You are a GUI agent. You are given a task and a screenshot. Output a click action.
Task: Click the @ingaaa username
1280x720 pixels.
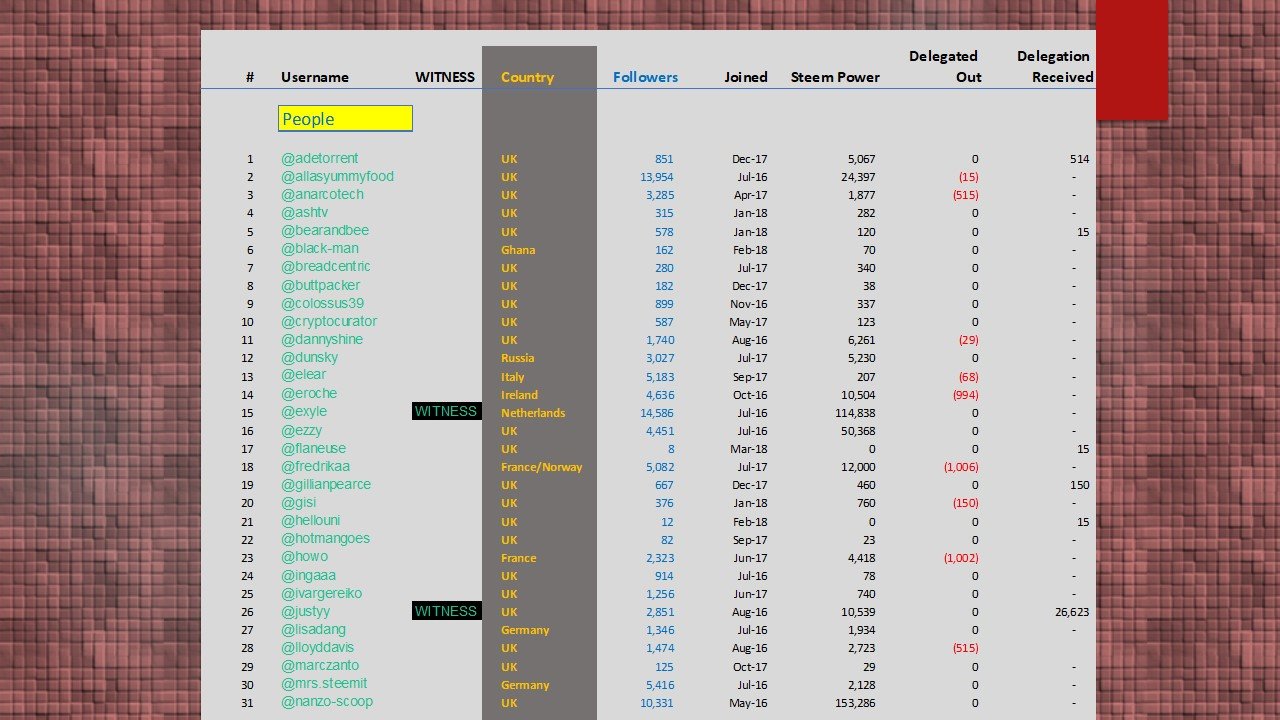(x=308, y=575)
